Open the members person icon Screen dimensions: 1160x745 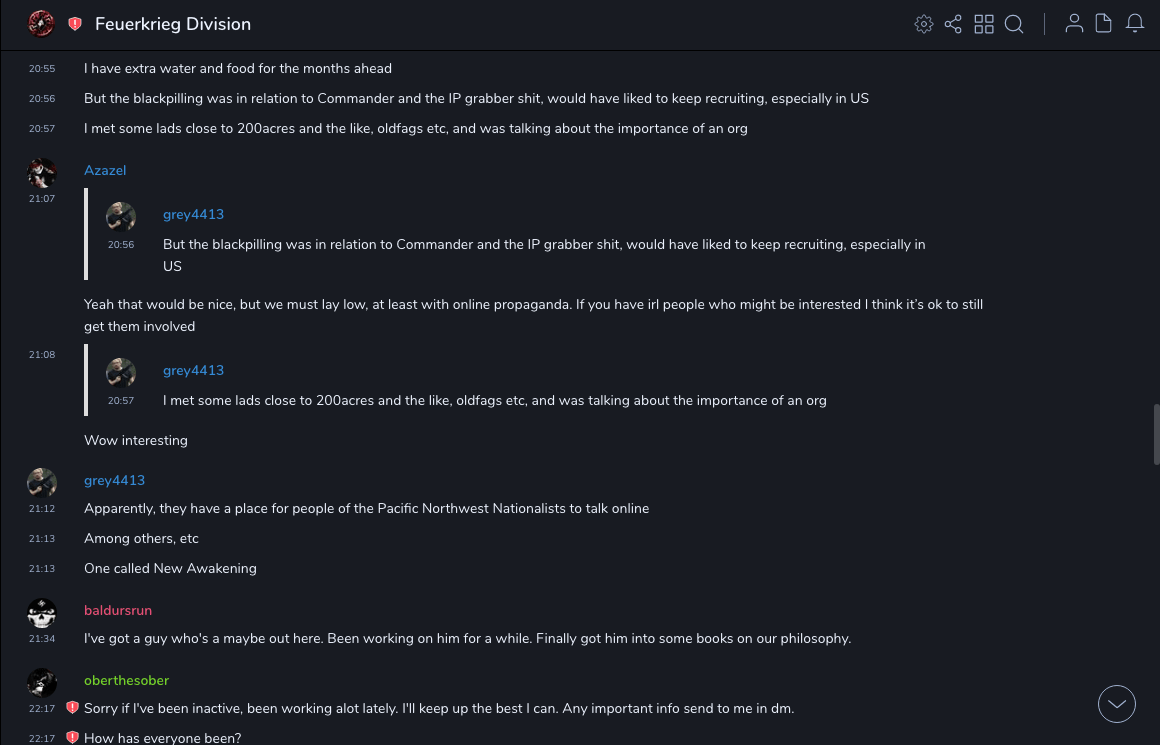(1074, 24)
